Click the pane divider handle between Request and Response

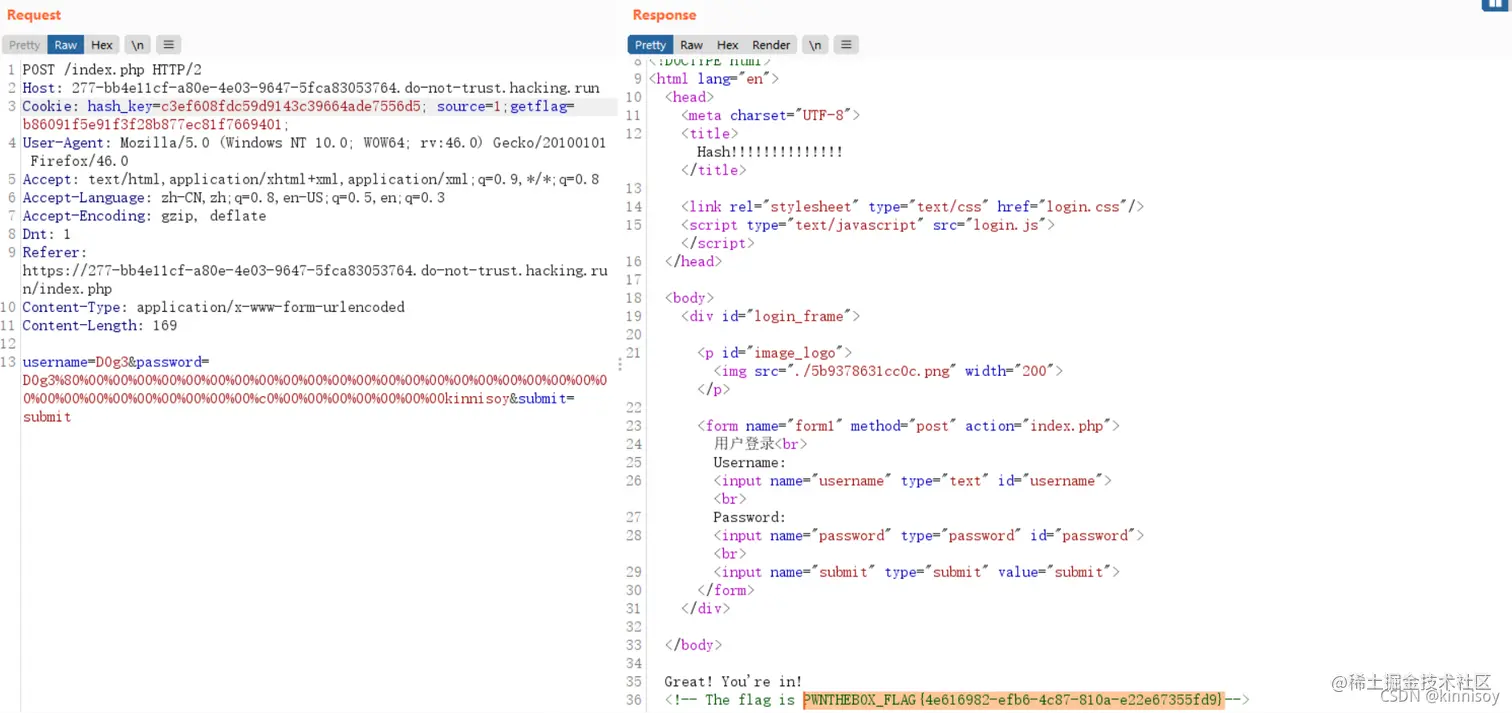tap(619, 365)
